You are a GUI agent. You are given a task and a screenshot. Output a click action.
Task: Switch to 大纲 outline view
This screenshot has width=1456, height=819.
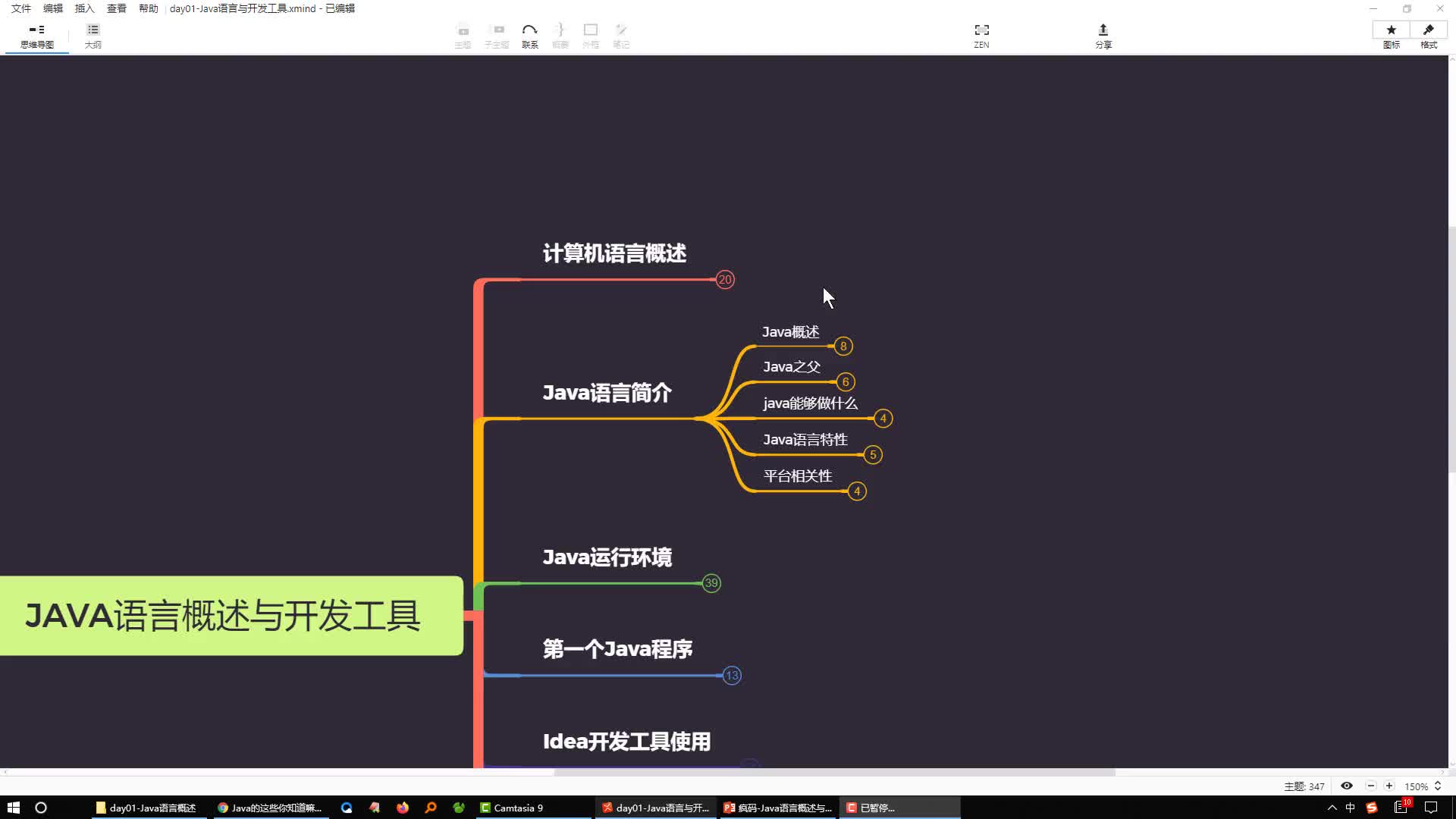93,36
